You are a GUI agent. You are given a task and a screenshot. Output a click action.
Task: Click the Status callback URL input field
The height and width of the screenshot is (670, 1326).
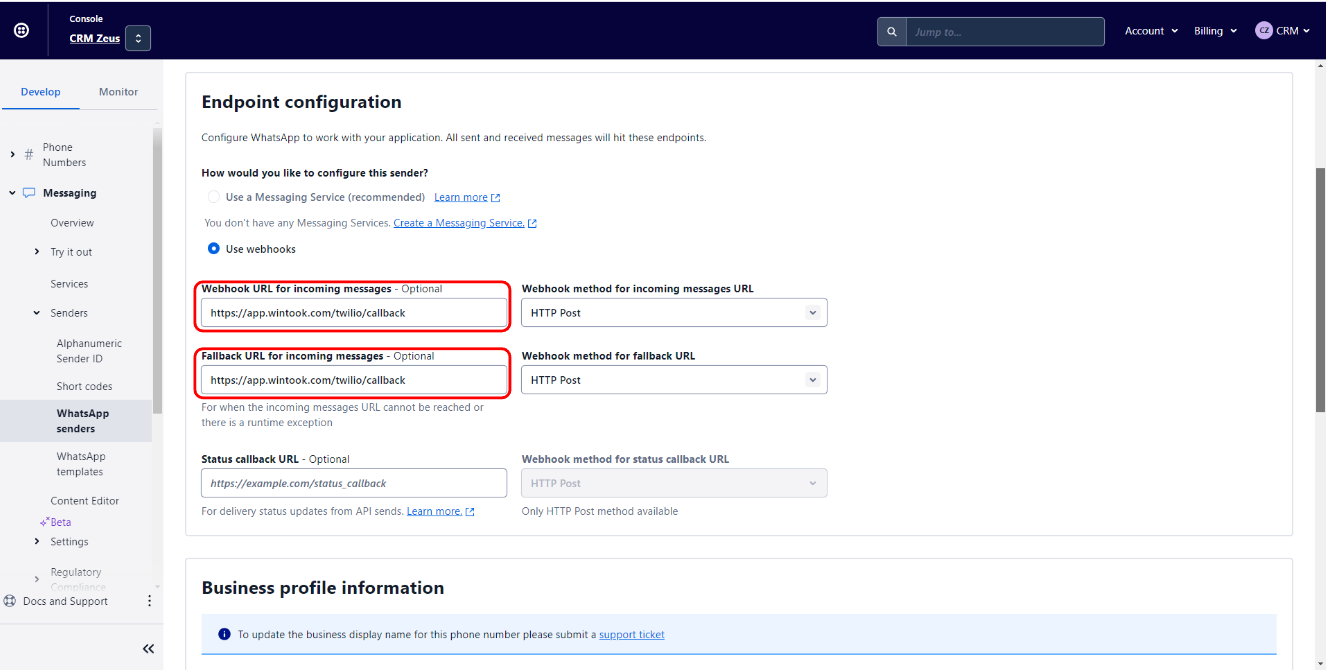pos(354,483)
